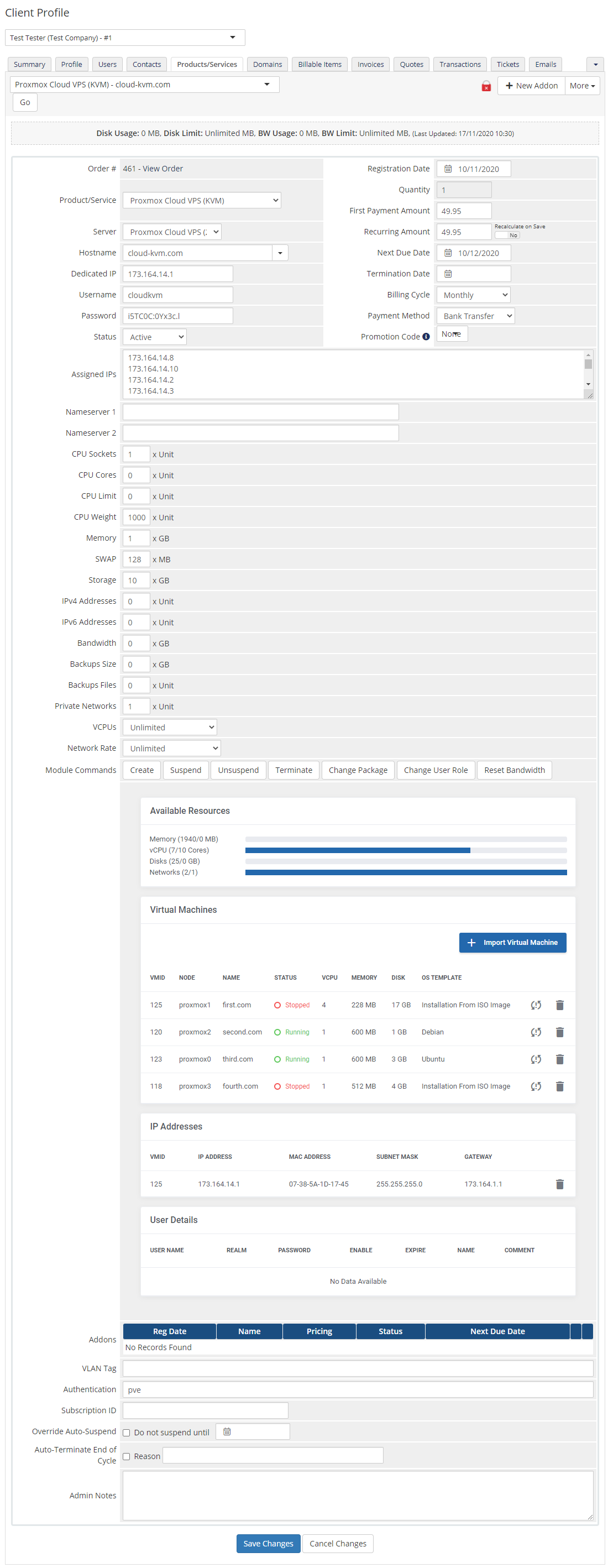Click Save Changes button

click(269, 1543)
